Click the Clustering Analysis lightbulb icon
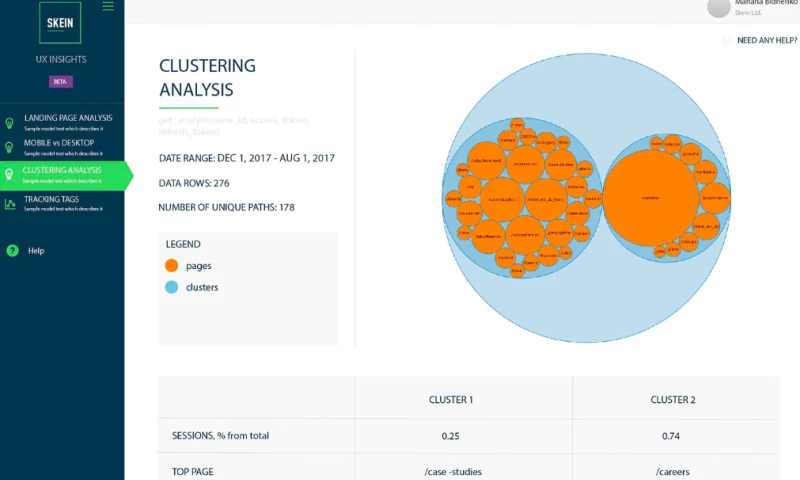Image resolution: width=800 pixels, height=480 pixels. (x=10, y=175)
